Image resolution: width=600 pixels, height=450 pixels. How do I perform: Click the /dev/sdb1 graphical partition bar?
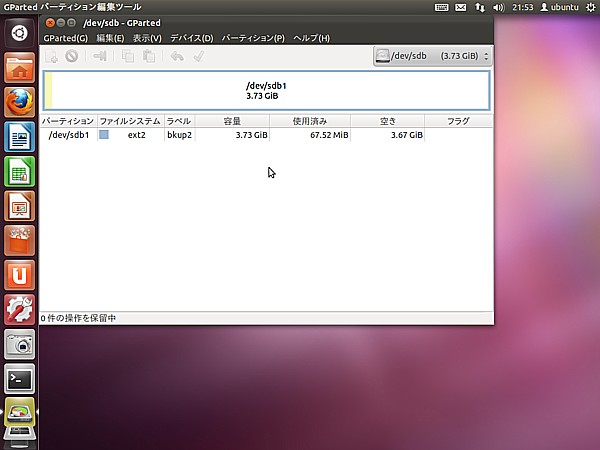(267, 90)
